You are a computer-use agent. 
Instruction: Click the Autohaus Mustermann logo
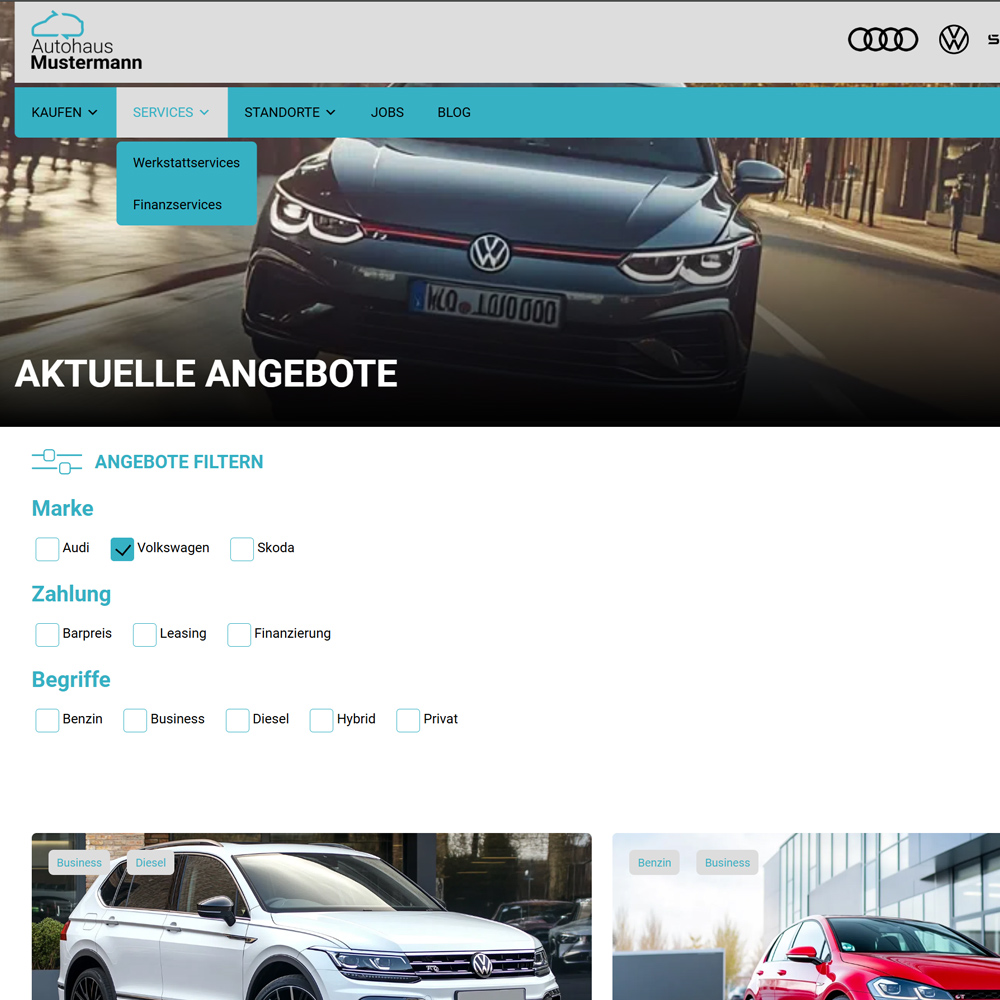click(86, 41)
